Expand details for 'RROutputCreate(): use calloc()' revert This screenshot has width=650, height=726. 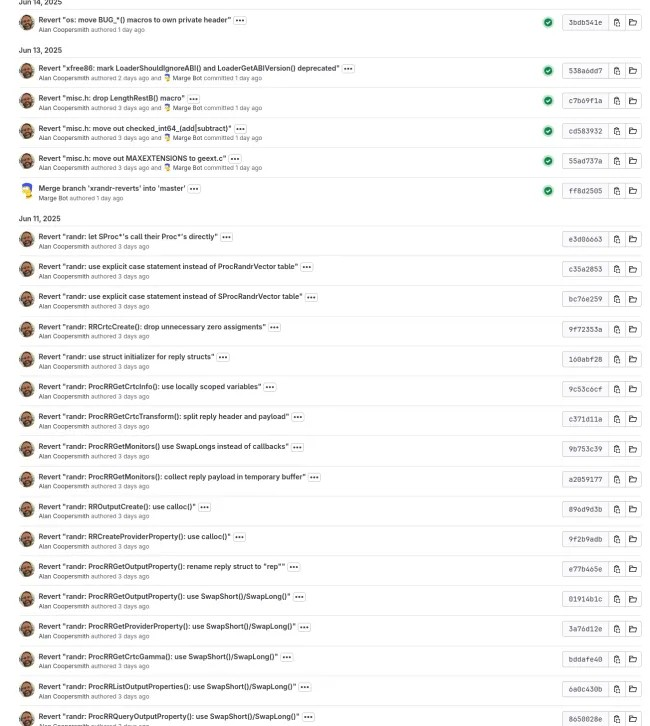click(204, 507)
